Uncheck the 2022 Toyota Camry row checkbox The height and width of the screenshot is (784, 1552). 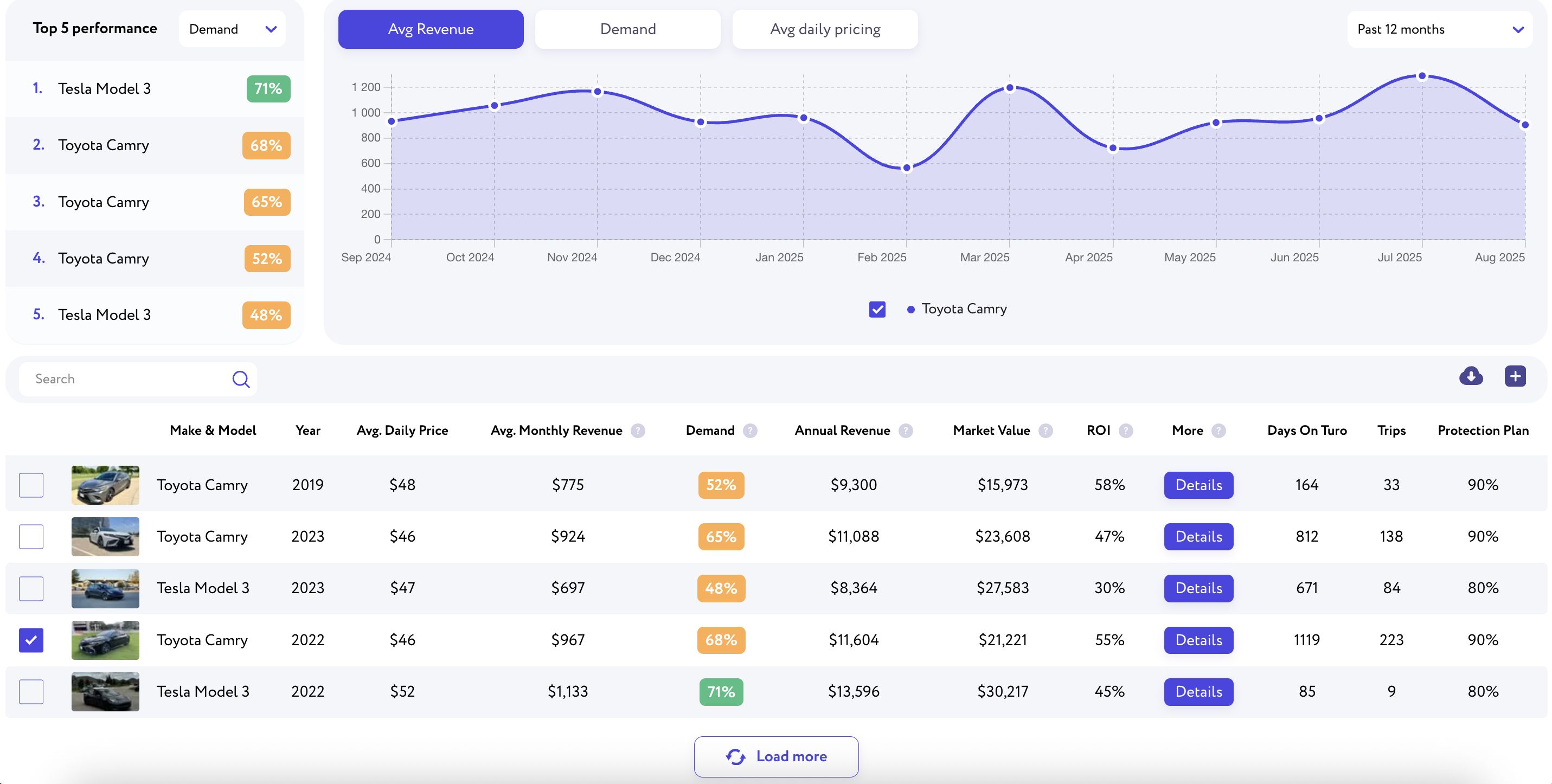pos(31,639)
